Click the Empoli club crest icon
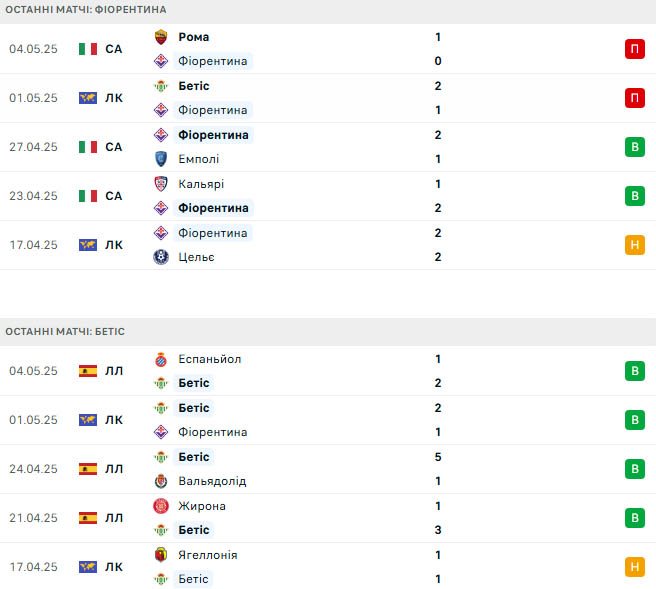656x589 pixels. pos(161,159)
